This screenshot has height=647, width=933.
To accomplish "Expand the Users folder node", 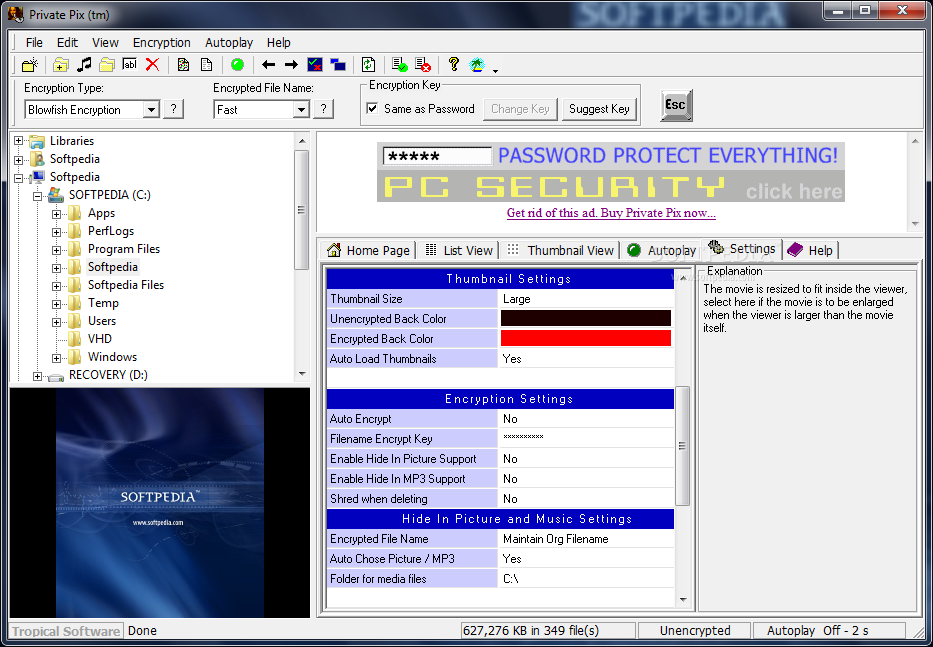I will click(x=57, y=322).
